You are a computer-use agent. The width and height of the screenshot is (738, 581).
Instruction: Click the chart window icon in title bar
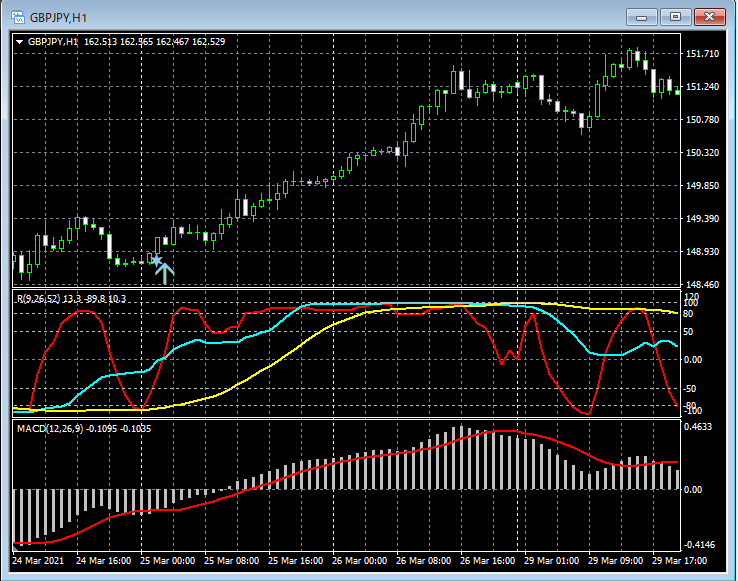(x=17, y=17)
